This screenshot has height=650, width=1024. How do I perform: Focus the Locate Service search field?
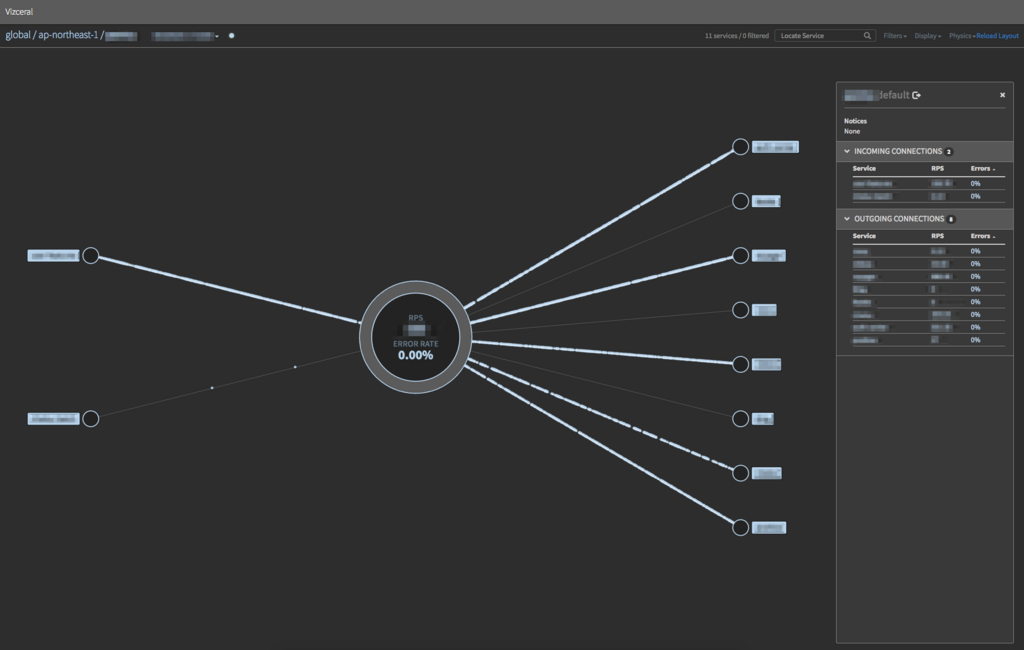pyautogui.click(x=818, y=36)
